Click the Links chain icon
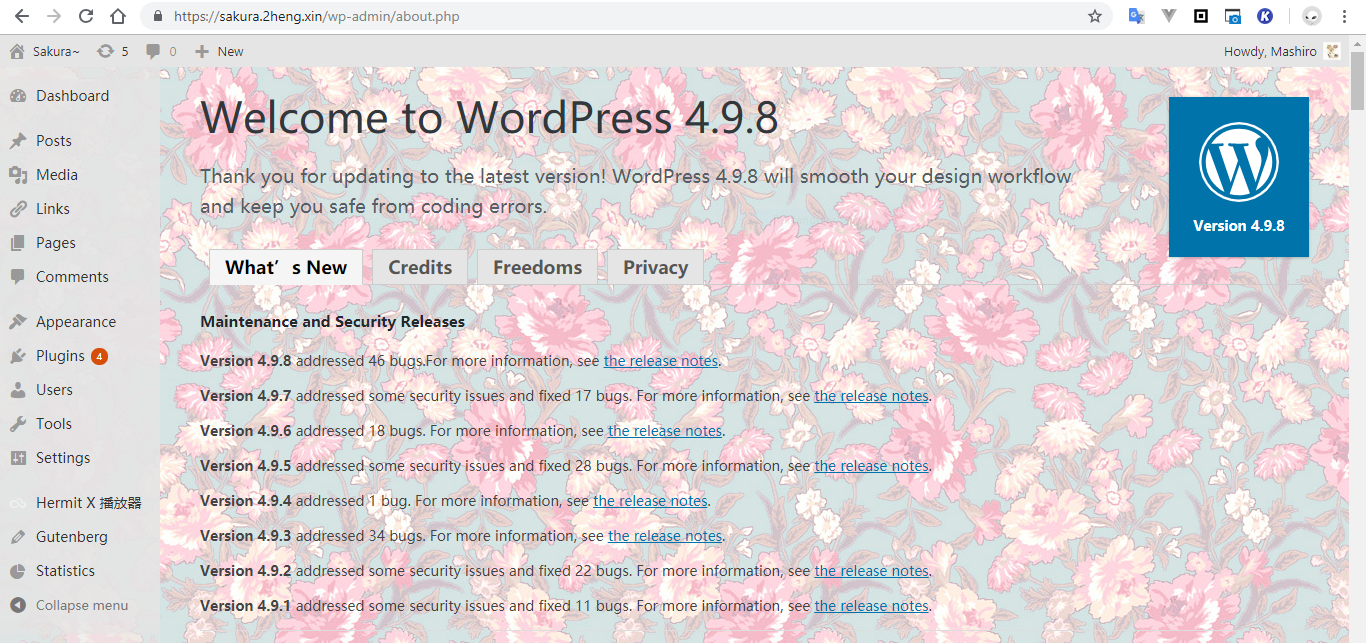Viewport: 1366px width, 643px height. pos(18,209)
